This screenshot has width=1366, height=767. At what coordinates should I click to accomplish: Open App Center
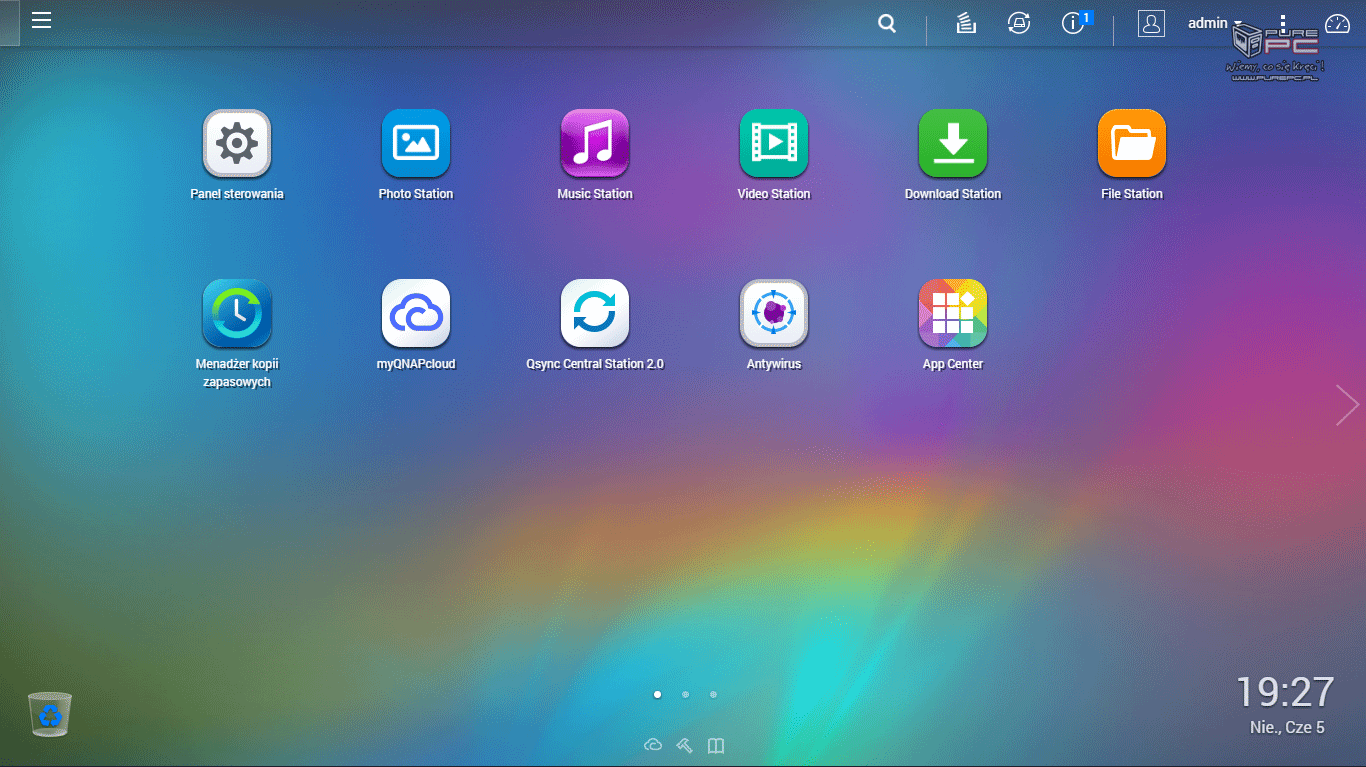[953, 313]
